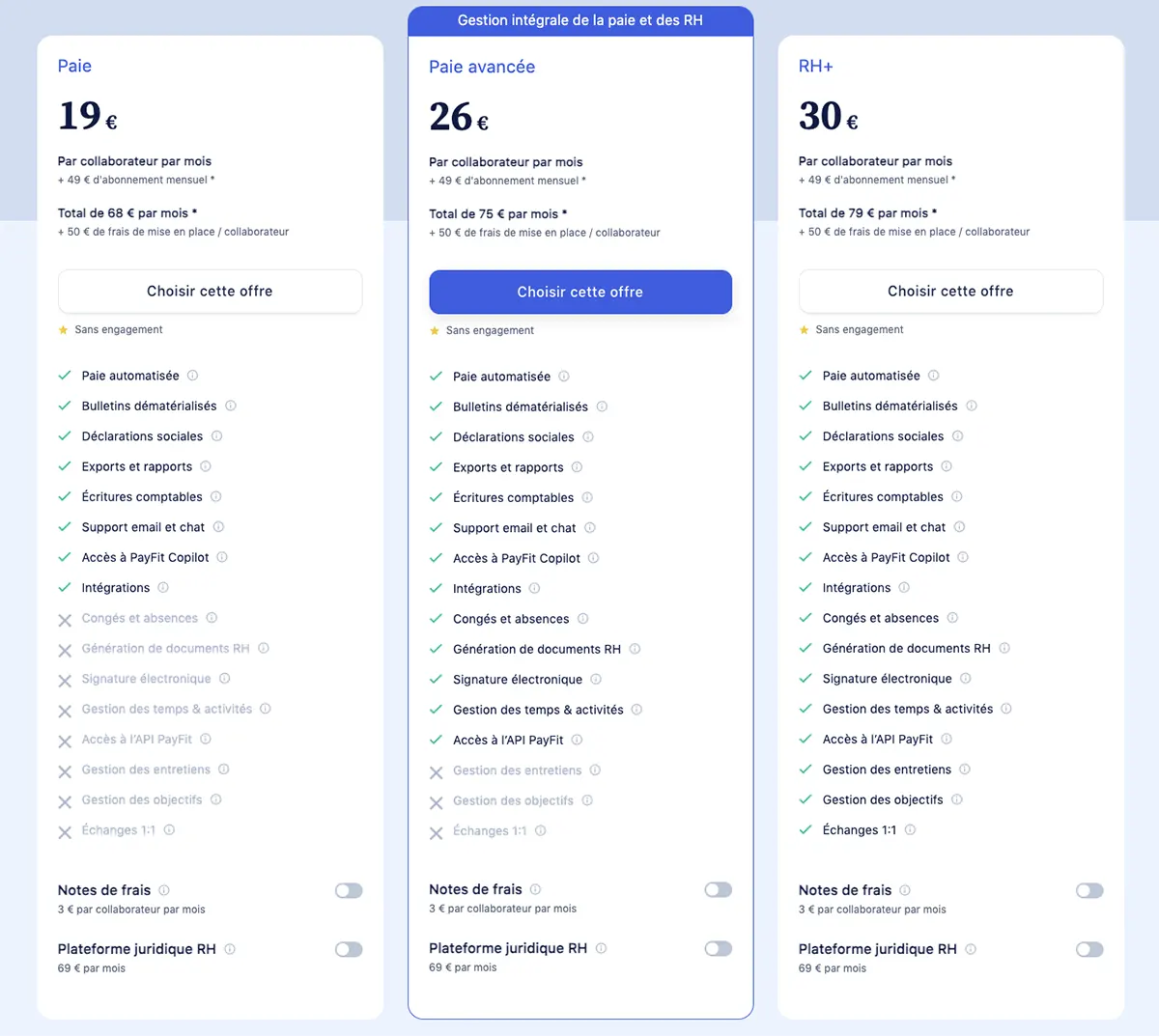Choose the RH+ offer button

point(950,292)
